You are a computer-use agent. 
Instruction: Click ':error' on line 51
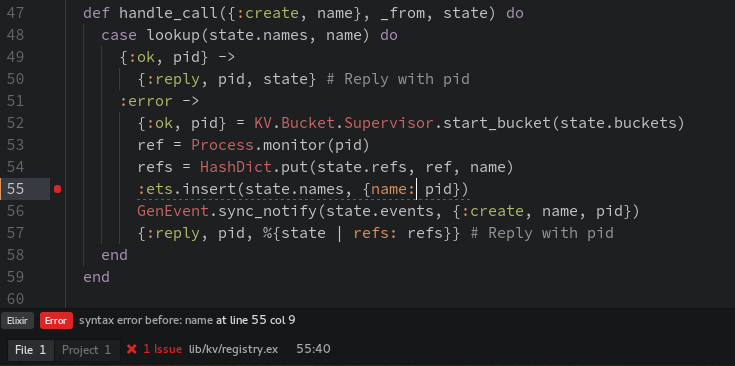point(146,101)
